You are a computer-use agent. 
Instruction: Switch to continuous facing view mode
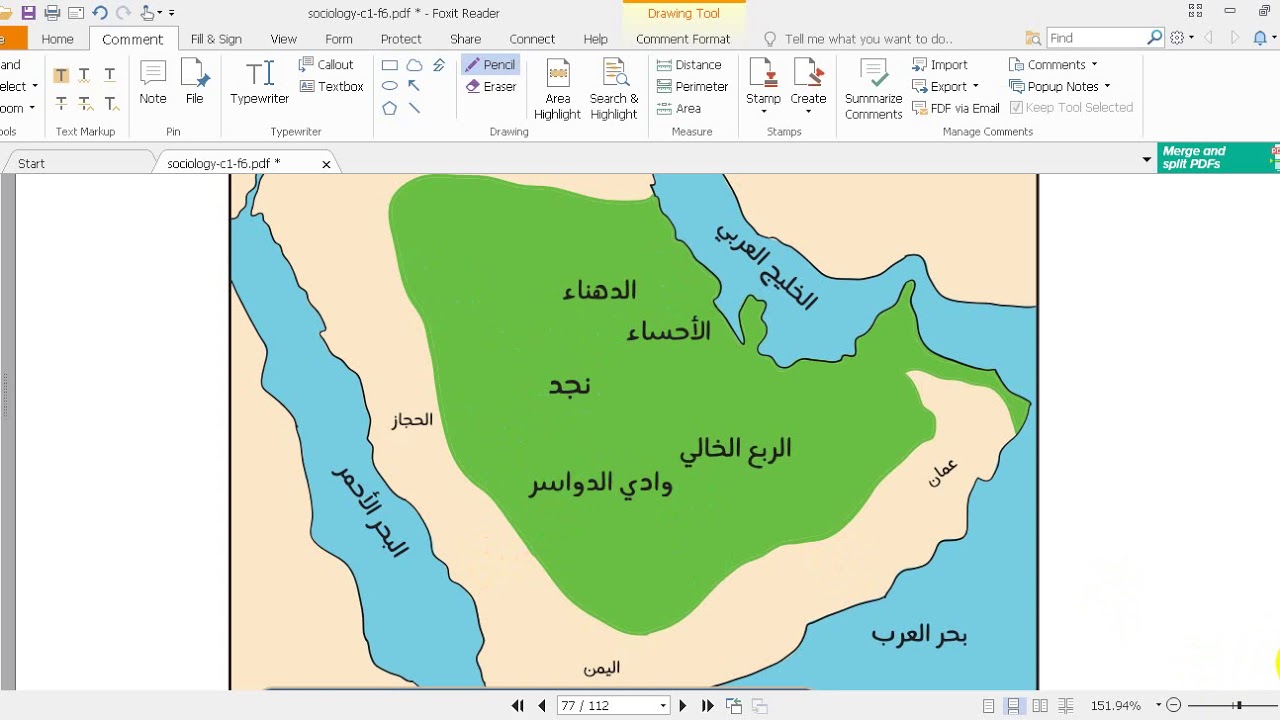tap(1066, 705)
